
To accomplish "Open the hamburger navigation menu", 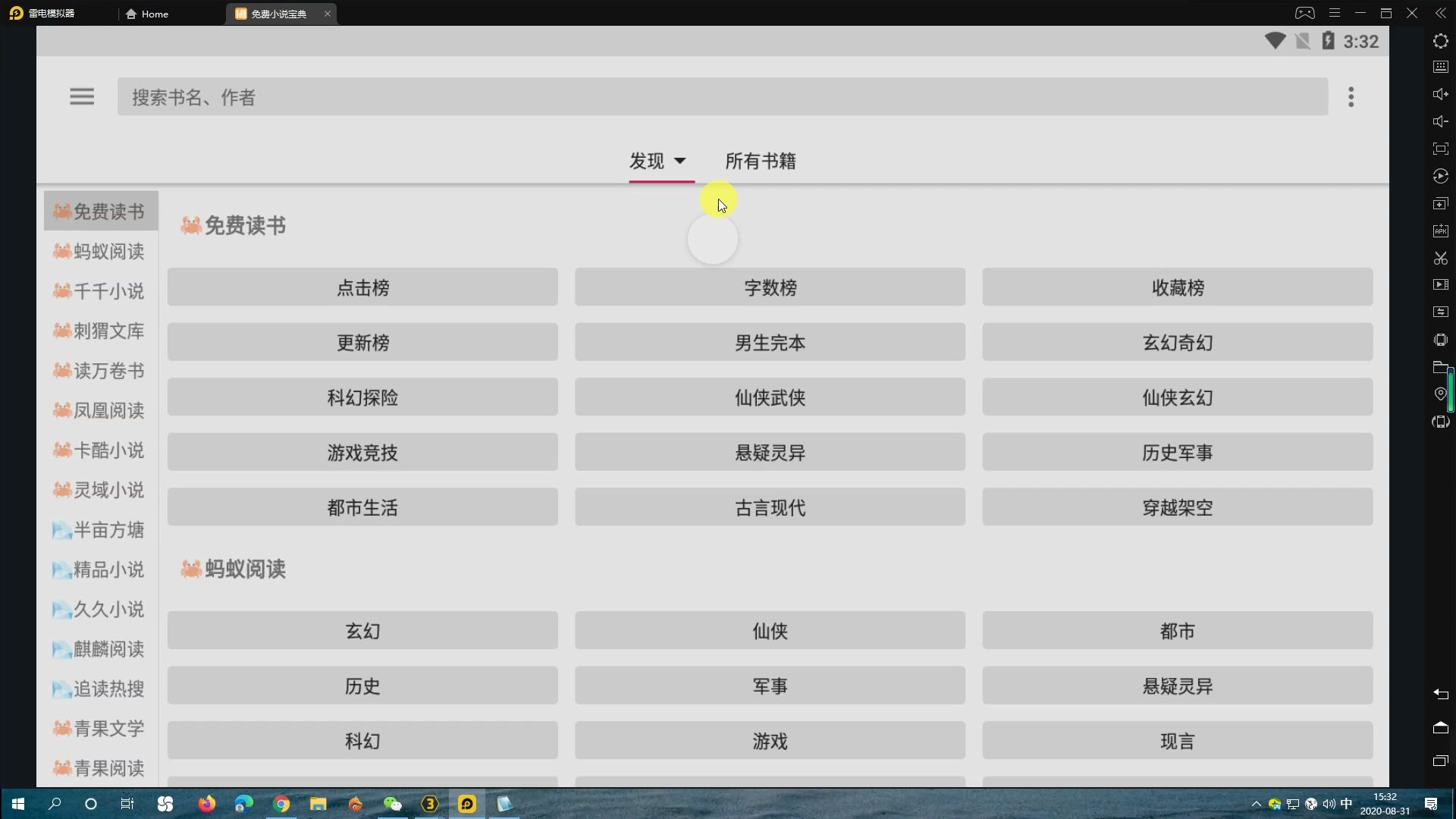I will [82, 97].
